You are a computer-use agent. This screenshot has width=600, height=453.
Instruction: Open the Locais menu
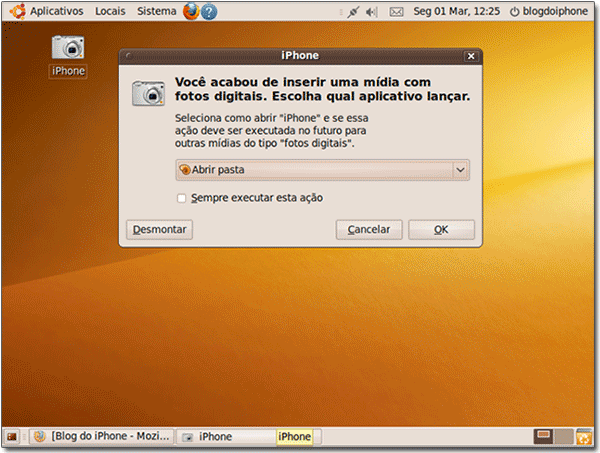point(110,11)
